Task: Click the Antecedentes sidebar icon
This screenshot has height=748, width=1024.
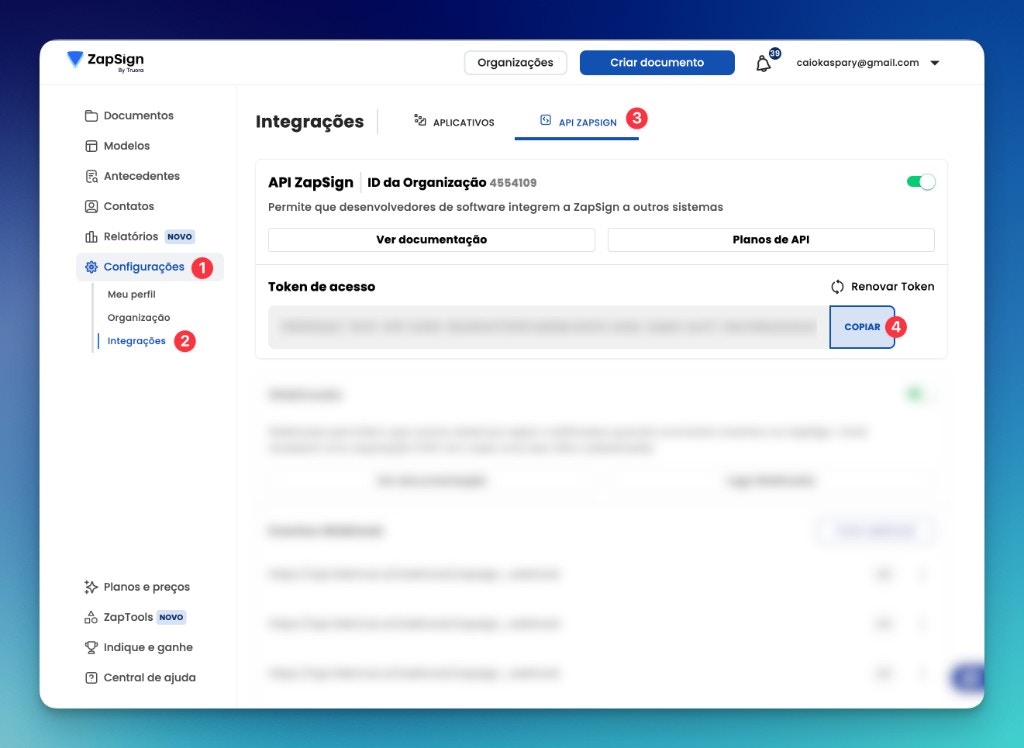Action: (x=89, y=176)
